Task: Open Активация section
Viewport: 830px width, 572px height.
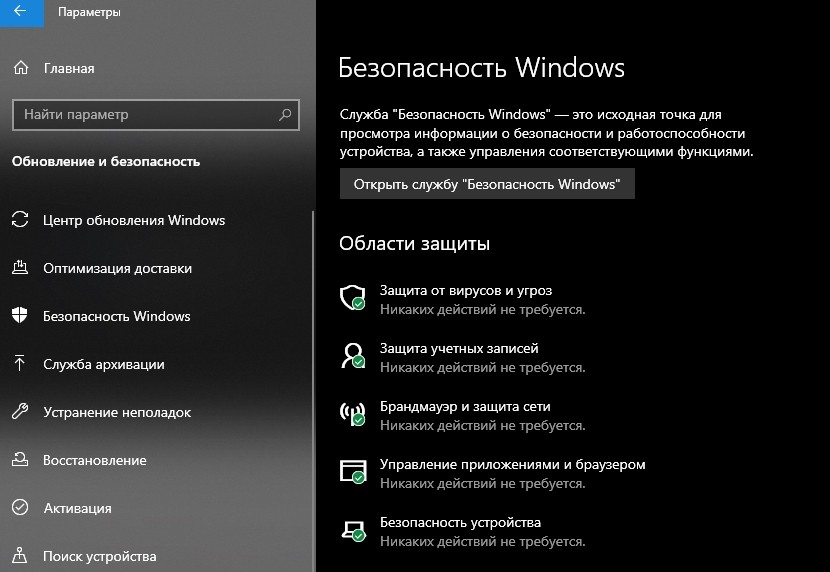Action: (77, 509)
